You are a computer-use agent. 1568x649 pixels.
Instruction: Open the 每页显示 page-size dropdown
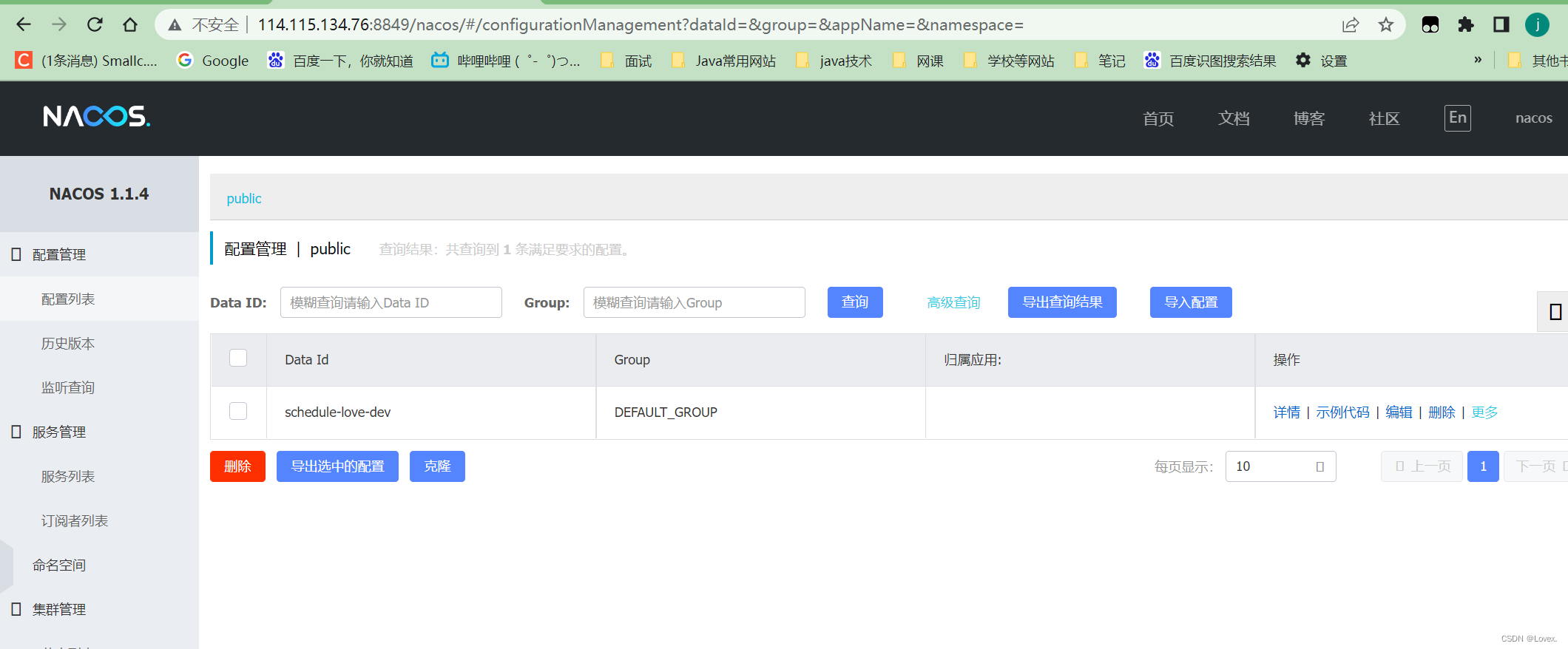coord(1280,466)
